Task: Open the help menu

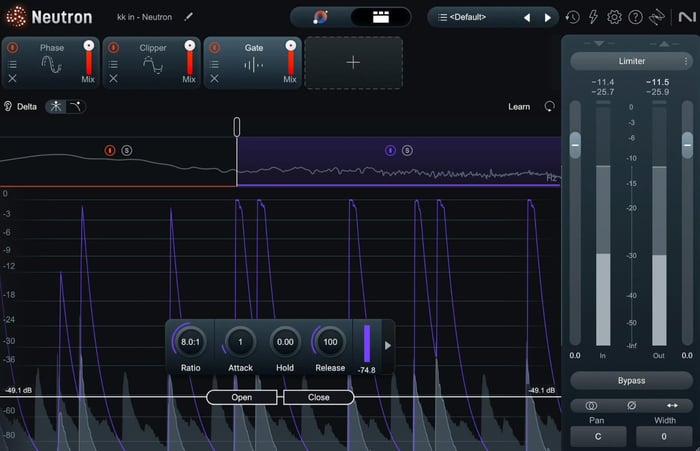Action: [635, 17]
